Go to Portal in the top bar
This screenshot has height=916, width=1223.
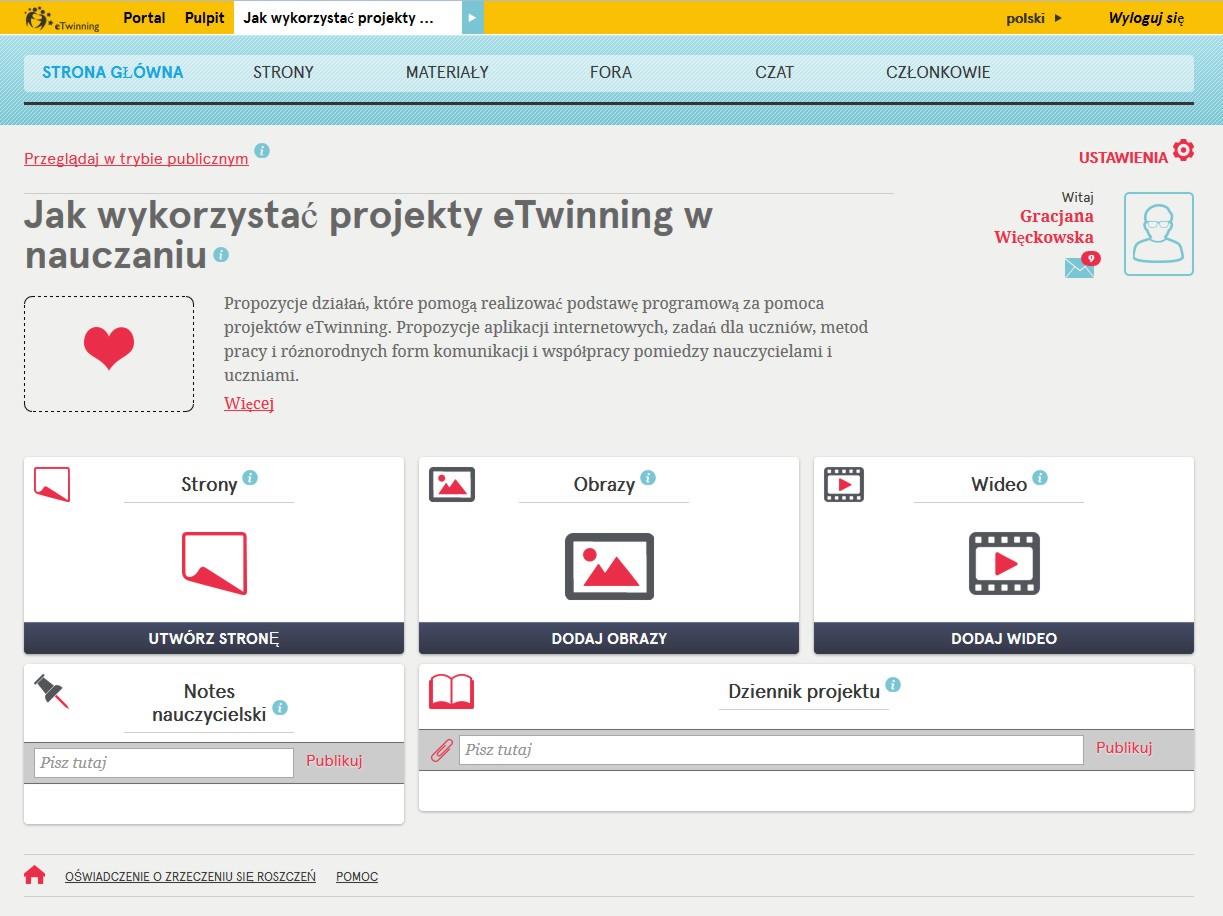click(x=144, y=18)
